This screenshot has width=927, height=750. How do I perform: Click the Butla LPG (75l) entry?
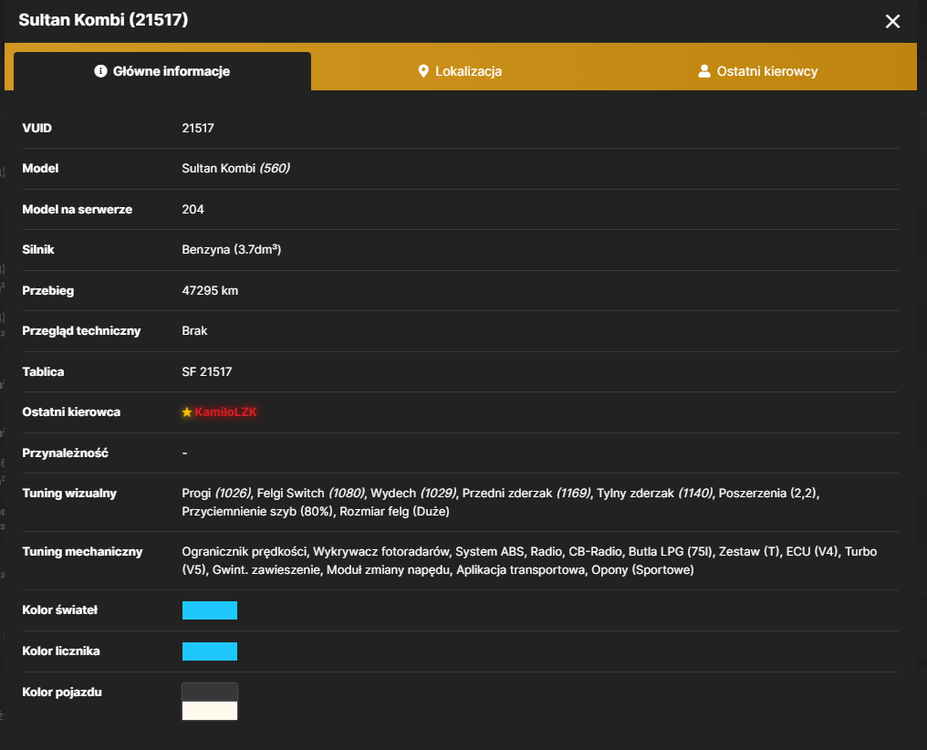tap(670, 552)
